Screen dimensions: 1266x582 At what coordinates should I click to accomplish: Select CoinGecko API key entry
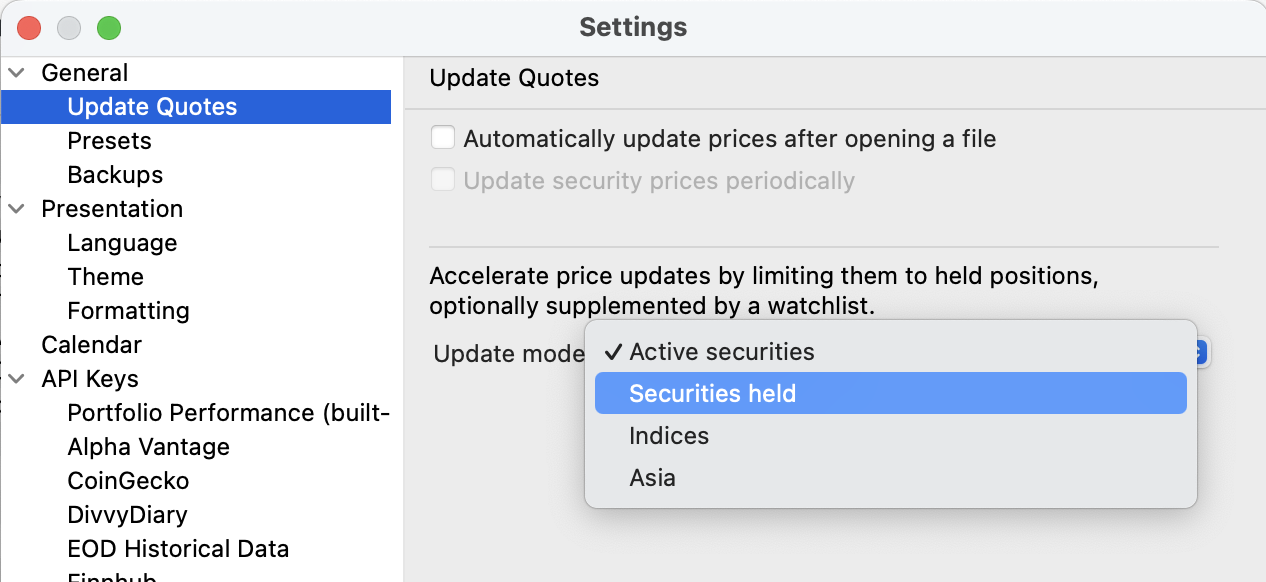(128, 481)
